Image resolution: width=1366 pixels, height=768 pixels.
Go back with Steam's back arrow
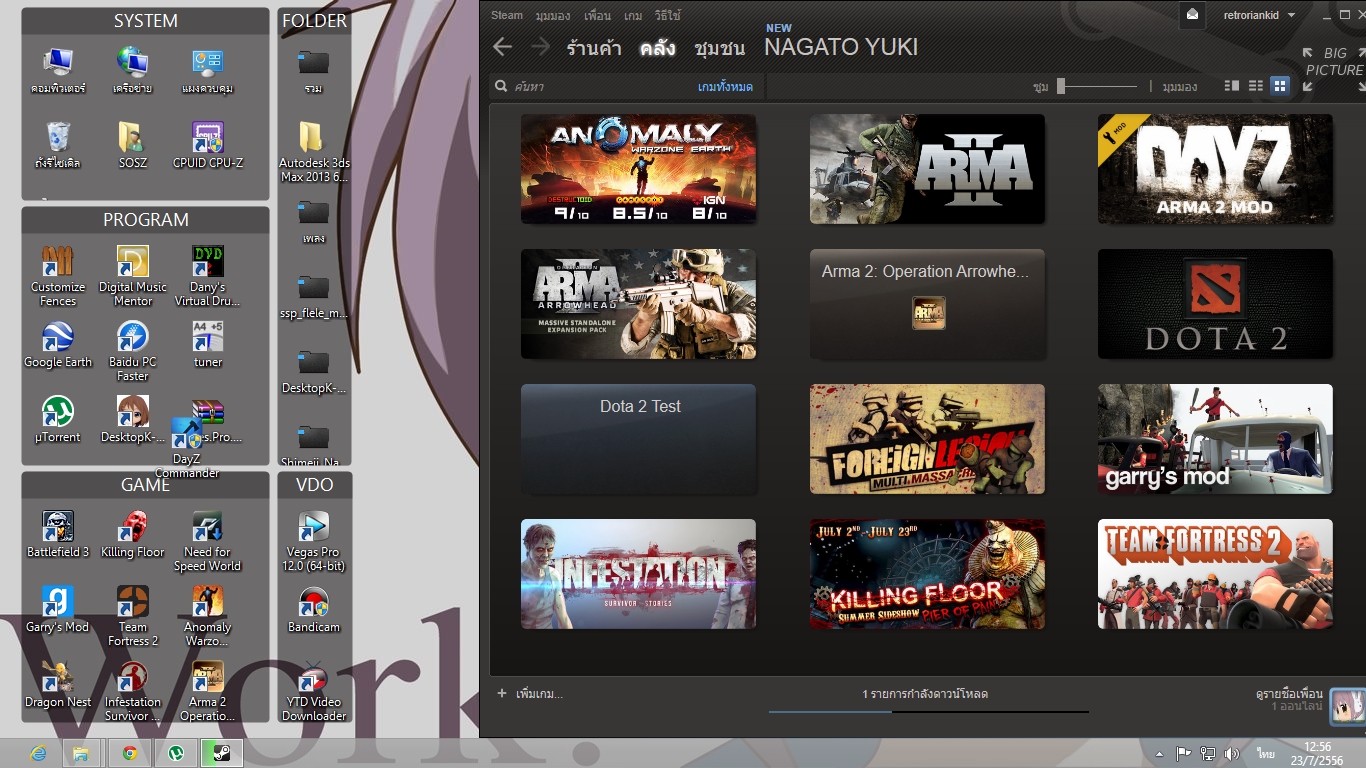click(503, 47)
